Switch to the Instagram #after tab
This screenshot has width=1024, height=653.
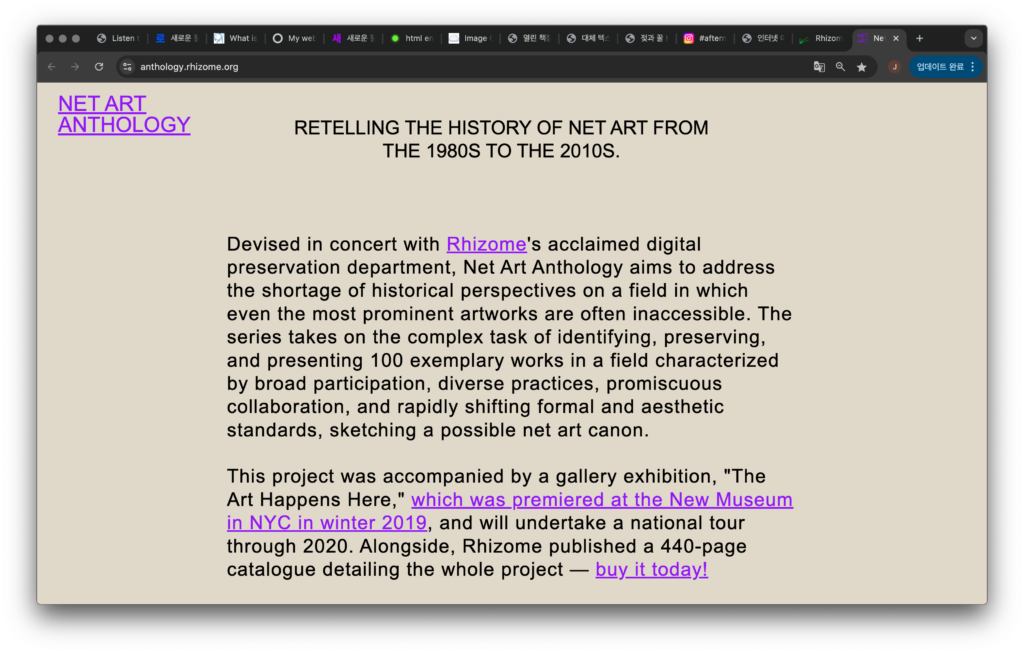coord(705,38)
